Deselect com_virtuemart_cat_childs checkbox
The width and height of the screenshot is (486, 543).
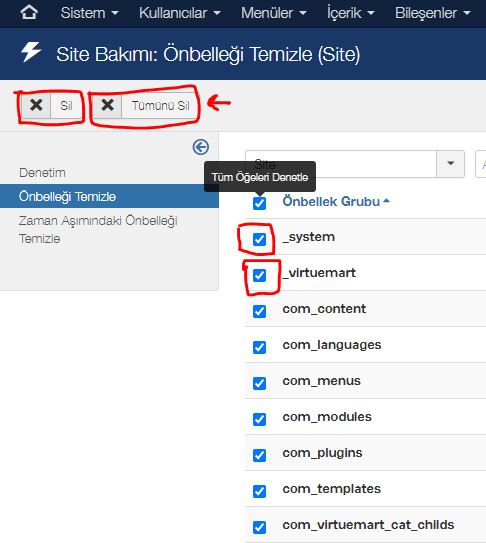(x=259, y=527)
